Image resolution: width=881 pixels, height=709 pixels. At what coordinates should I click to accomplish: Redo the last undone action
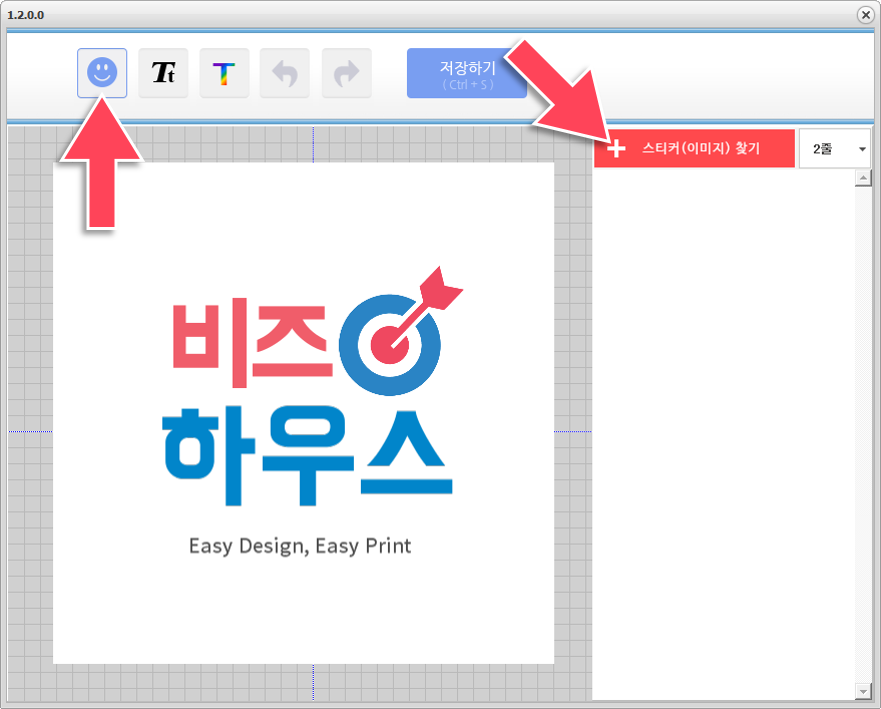click(x=347, y=73)
